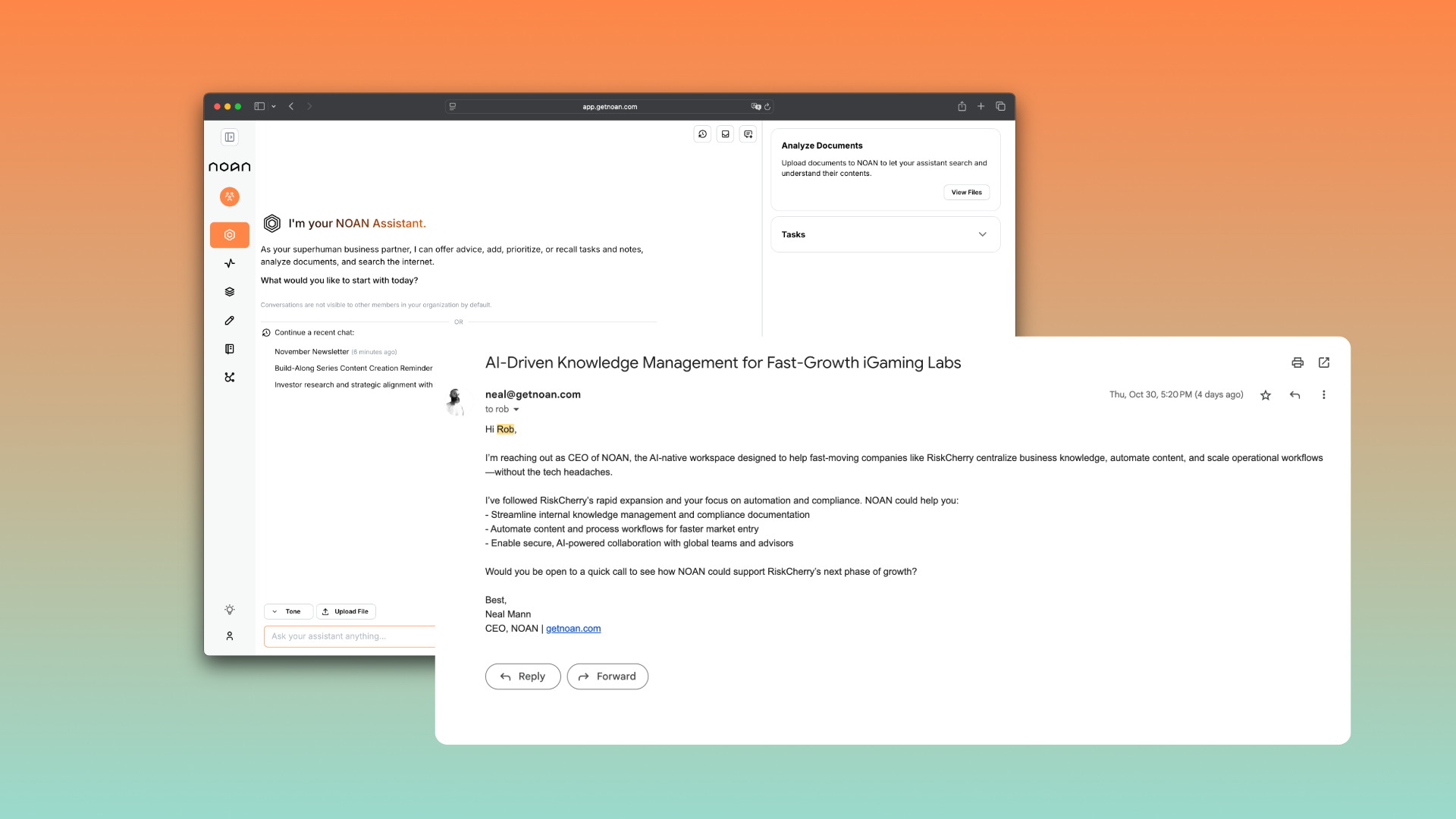The image size is (1456, 819).
Task: Expand the Tasks panel chevron
Action: click(x=982, y=234)
